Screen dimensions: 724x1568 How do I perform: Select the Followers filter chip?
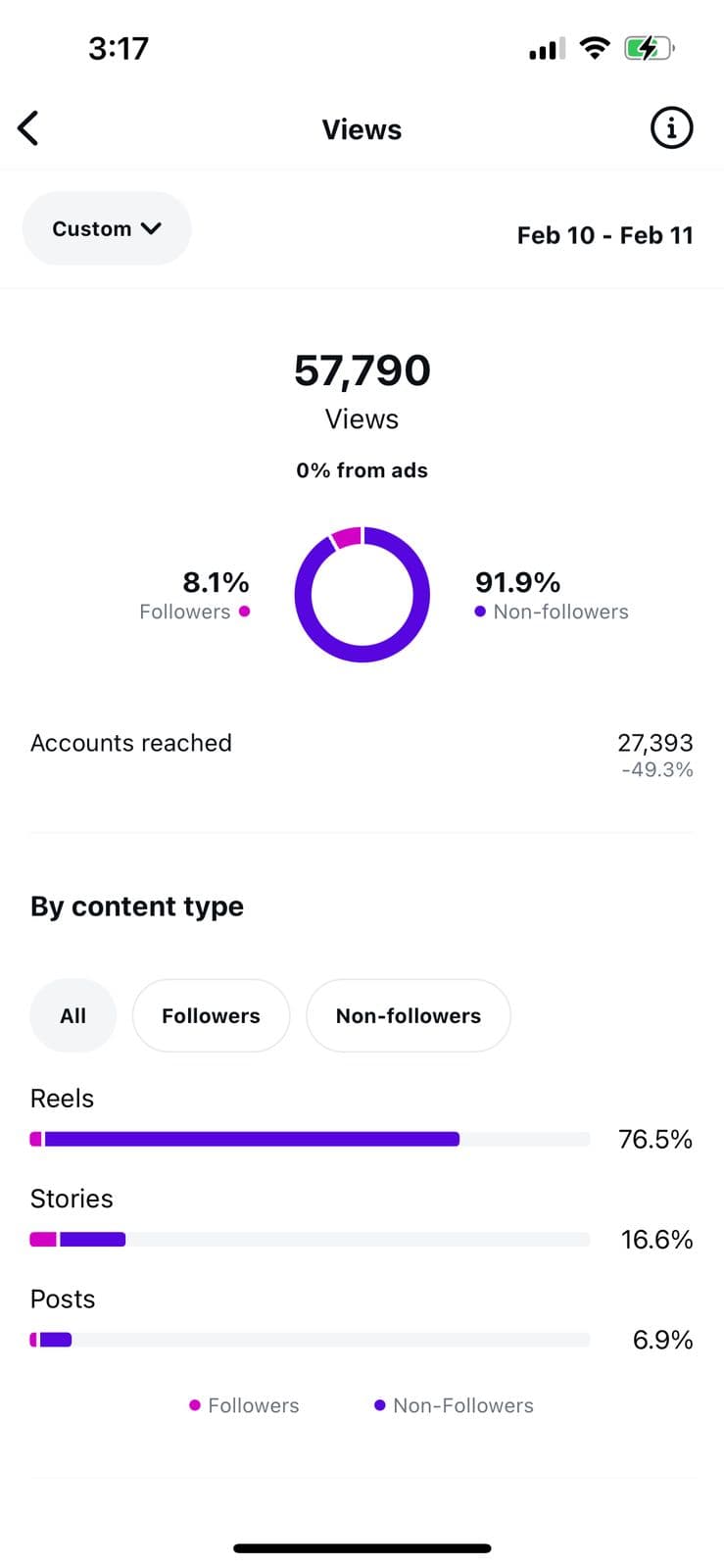pyautogui.click(x=211, y=1015)
